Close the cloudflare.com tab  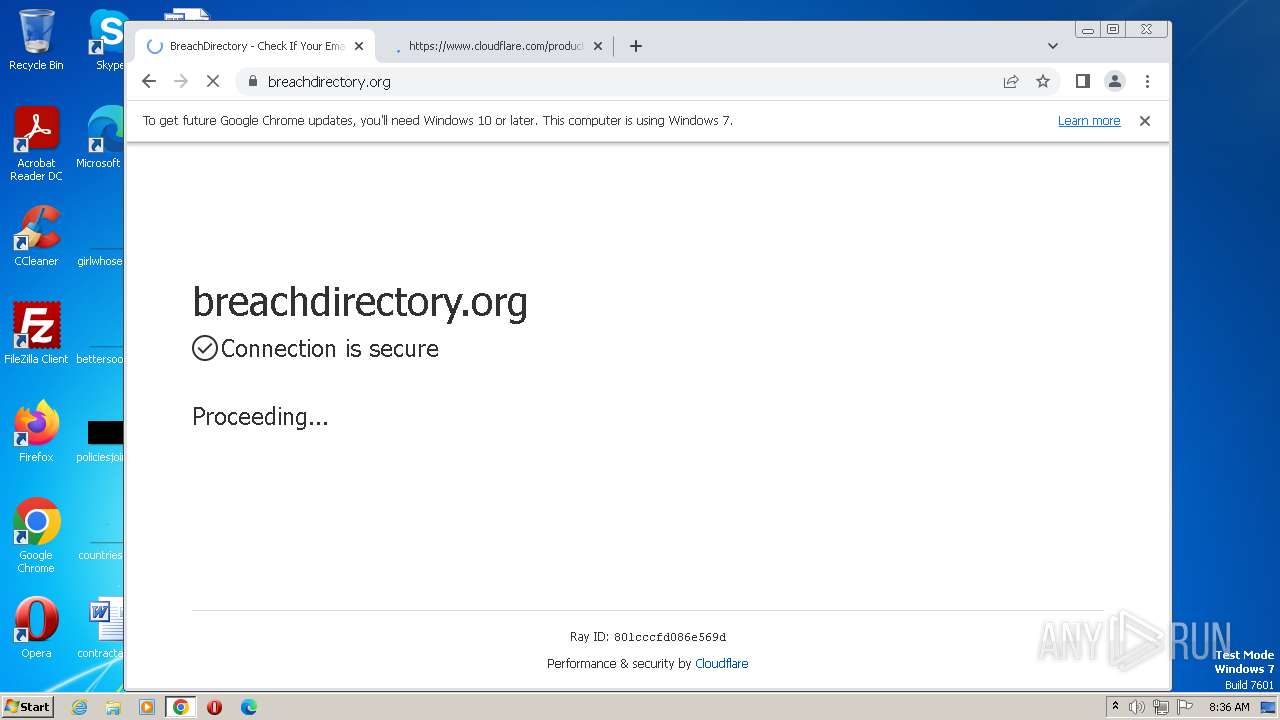point(598,46)
